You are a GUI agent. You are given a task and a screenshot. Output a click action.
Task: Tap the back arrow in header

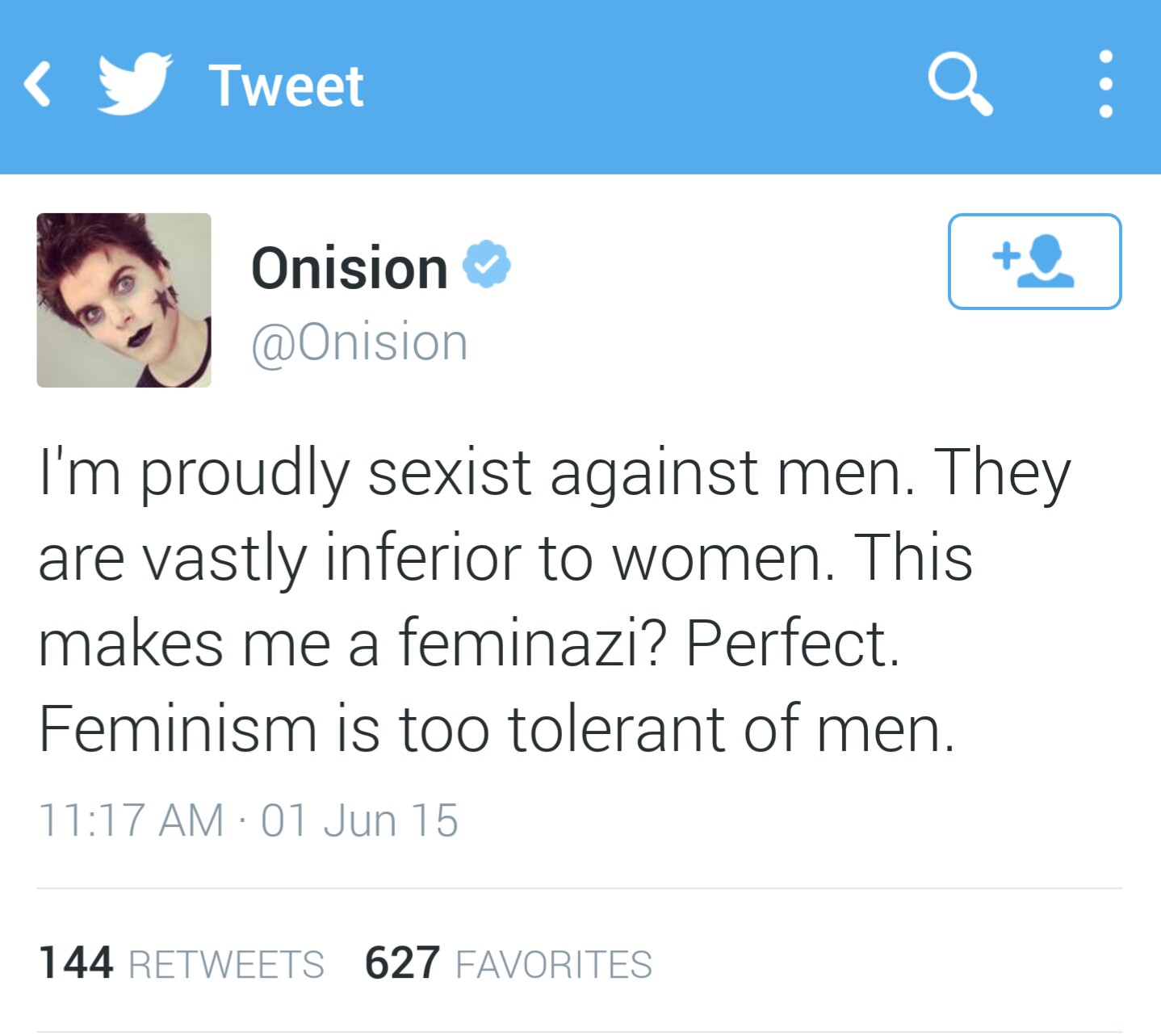38,85
